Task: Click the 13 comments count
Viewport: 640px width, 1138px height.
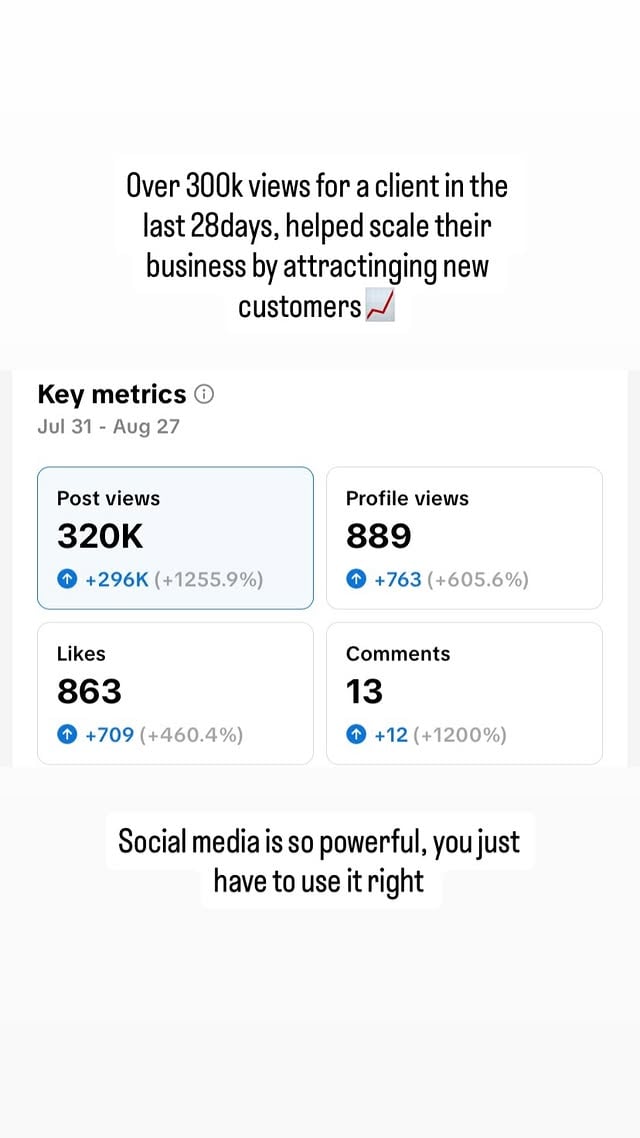Action: 364,692
